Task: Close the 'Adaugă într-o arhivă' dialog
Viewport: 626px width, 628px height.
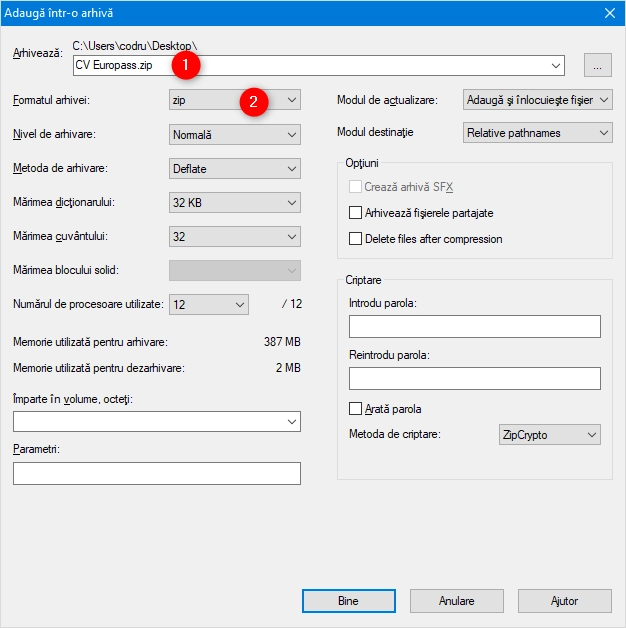Action: coord(610,13)
